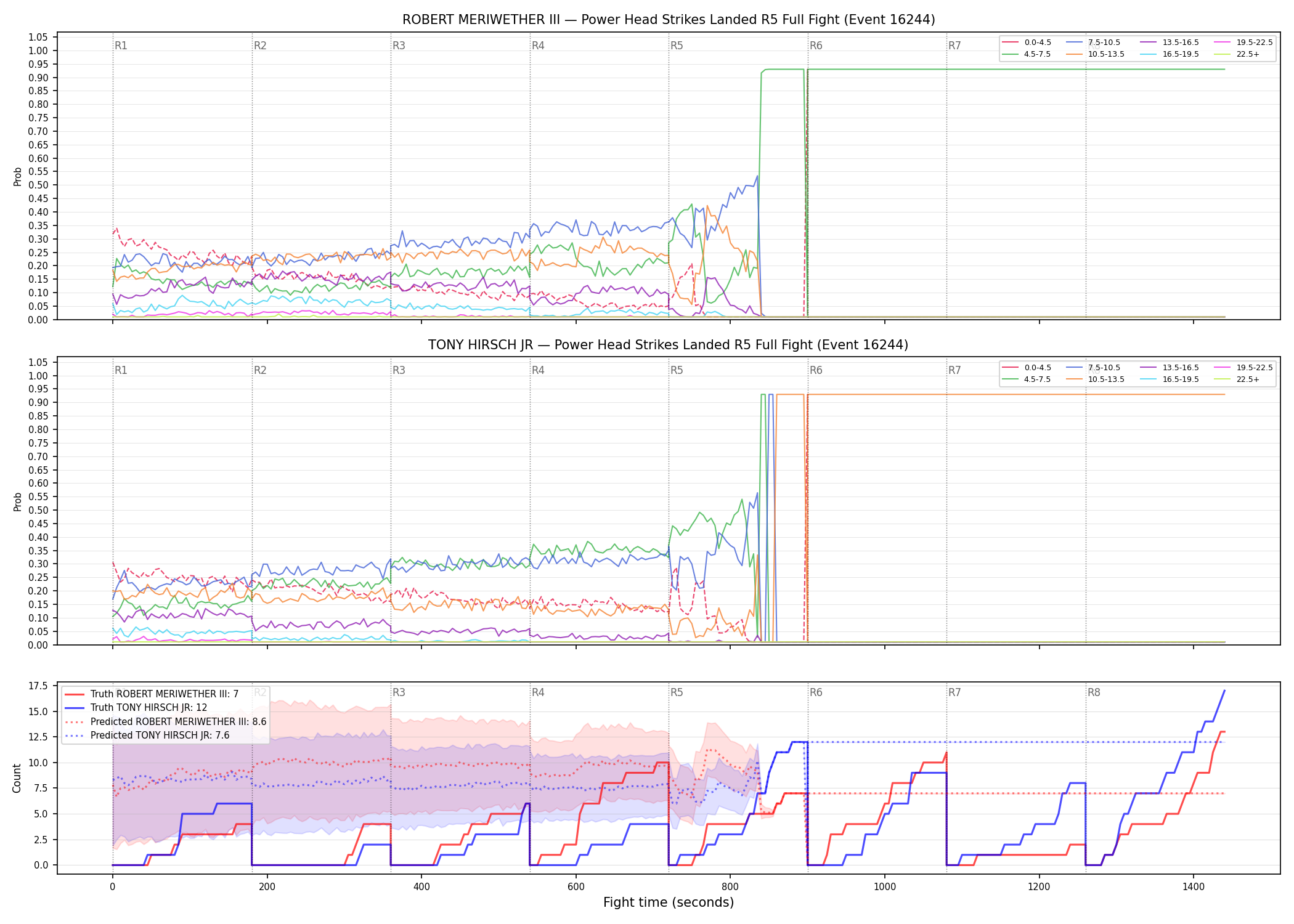Click the 'Prob' y-axis label of Meriwether chart
The image size is (1294, 924).
coord(17,176)
